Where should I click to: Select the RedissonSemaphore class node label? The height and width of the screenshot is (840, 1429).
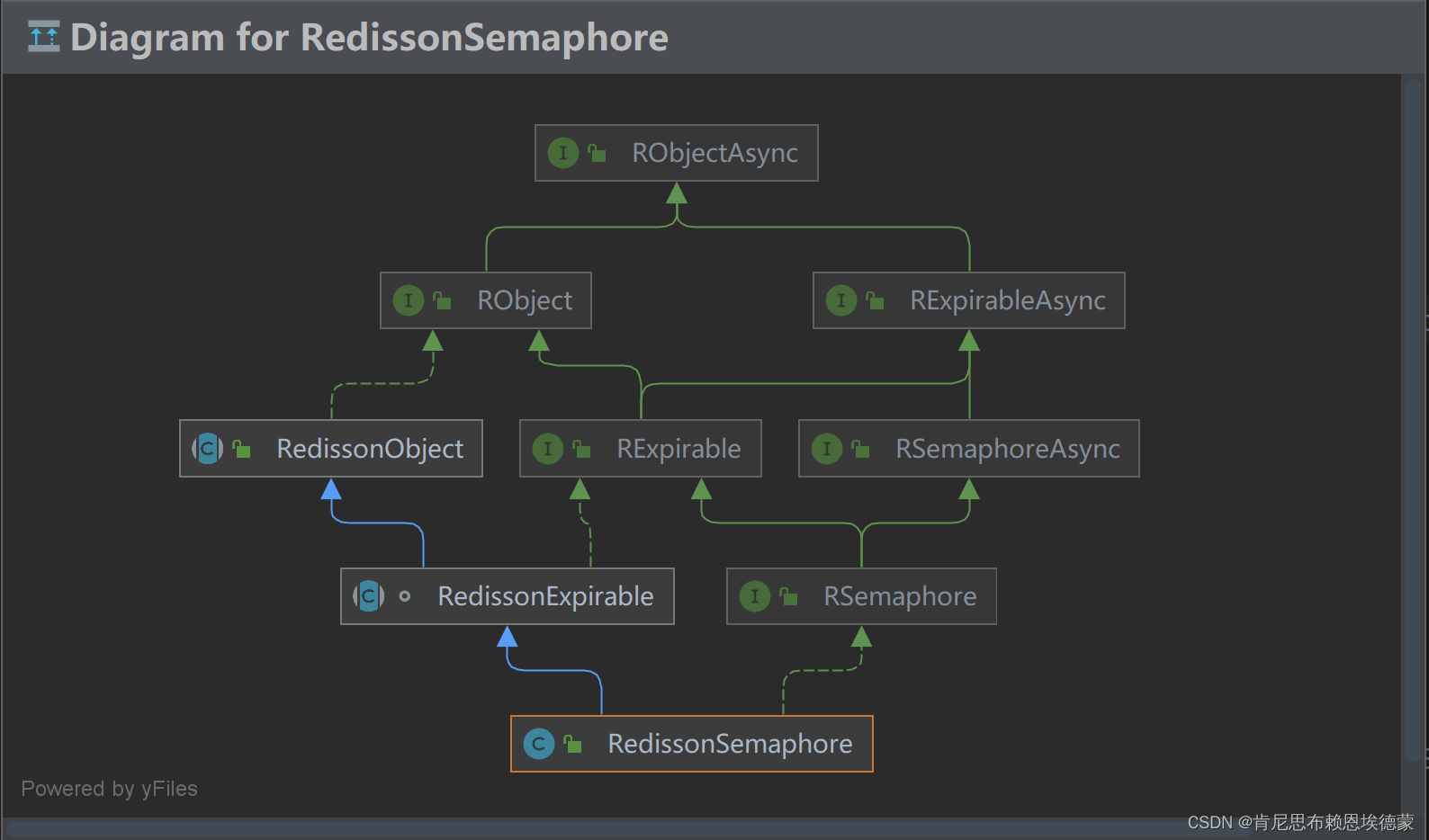click(730, 744)
